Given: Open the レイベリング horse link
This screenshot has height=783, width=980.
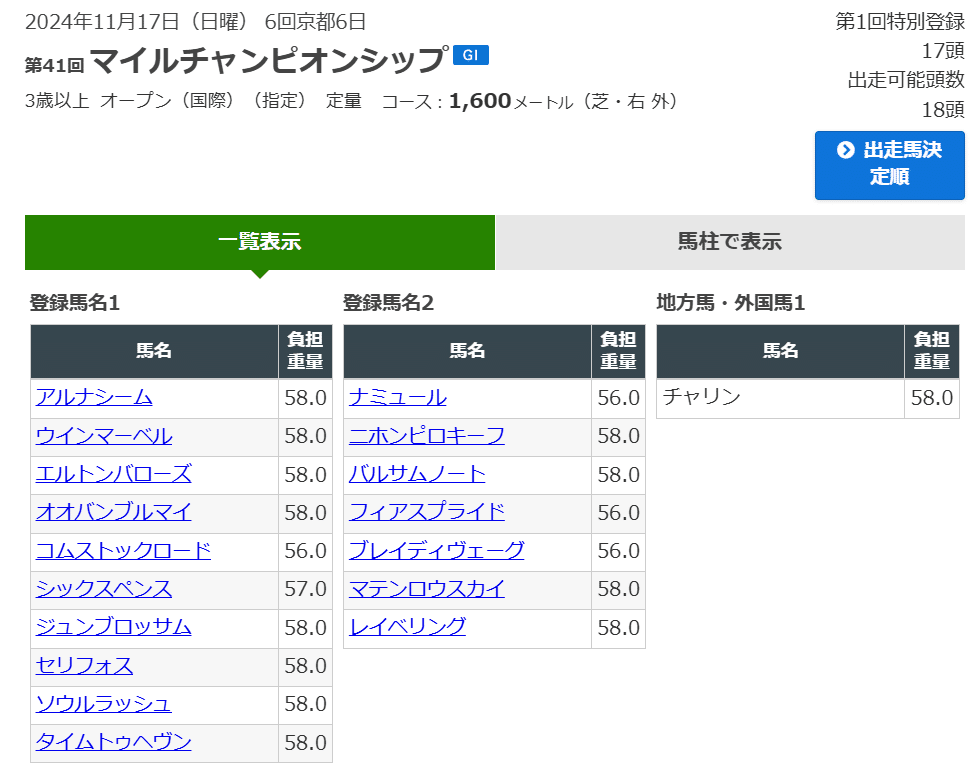Looking at the screenshot, I should tap(408, 627).
